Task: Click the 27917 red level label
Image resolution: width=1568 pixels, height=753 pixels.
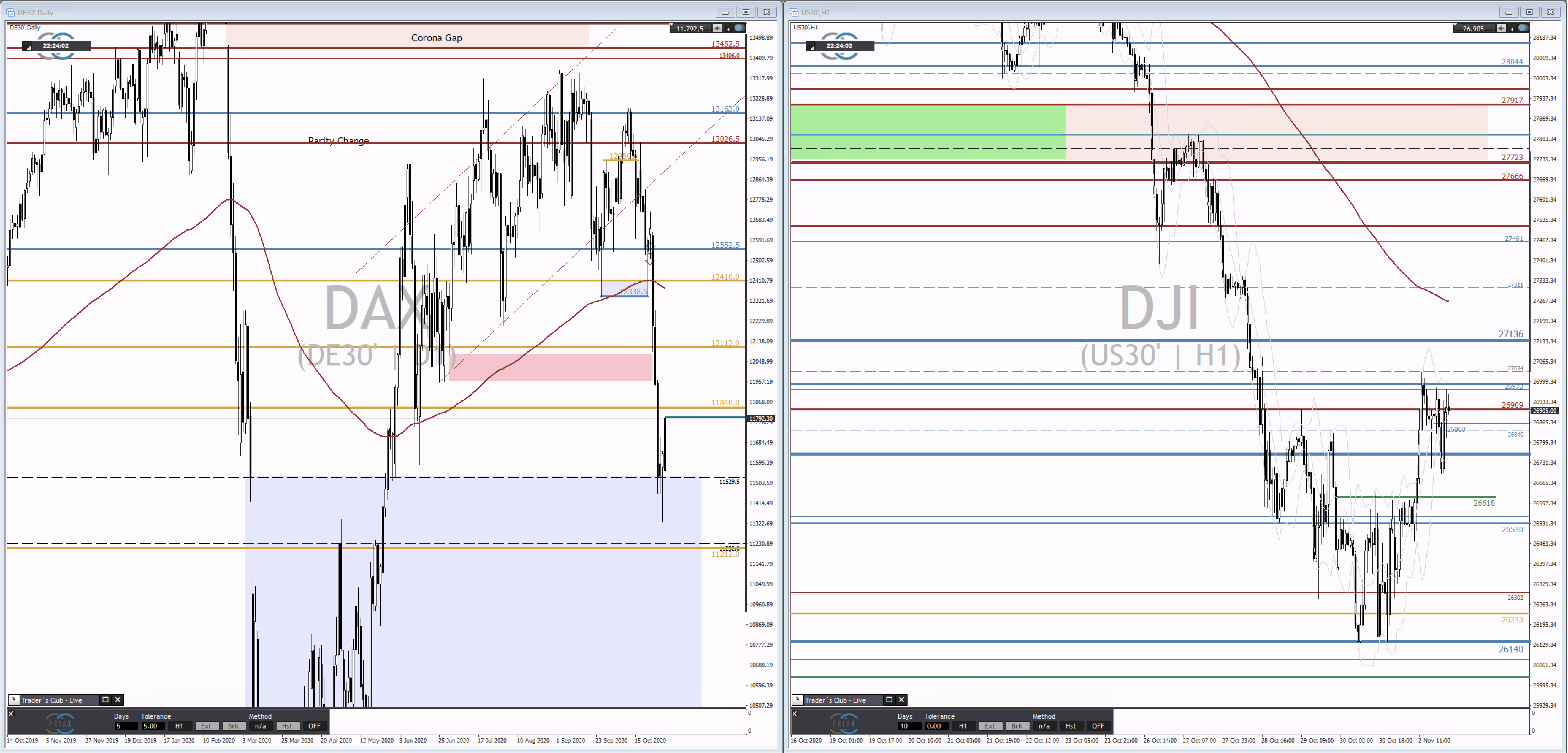Action: (x=1512, y=101)
